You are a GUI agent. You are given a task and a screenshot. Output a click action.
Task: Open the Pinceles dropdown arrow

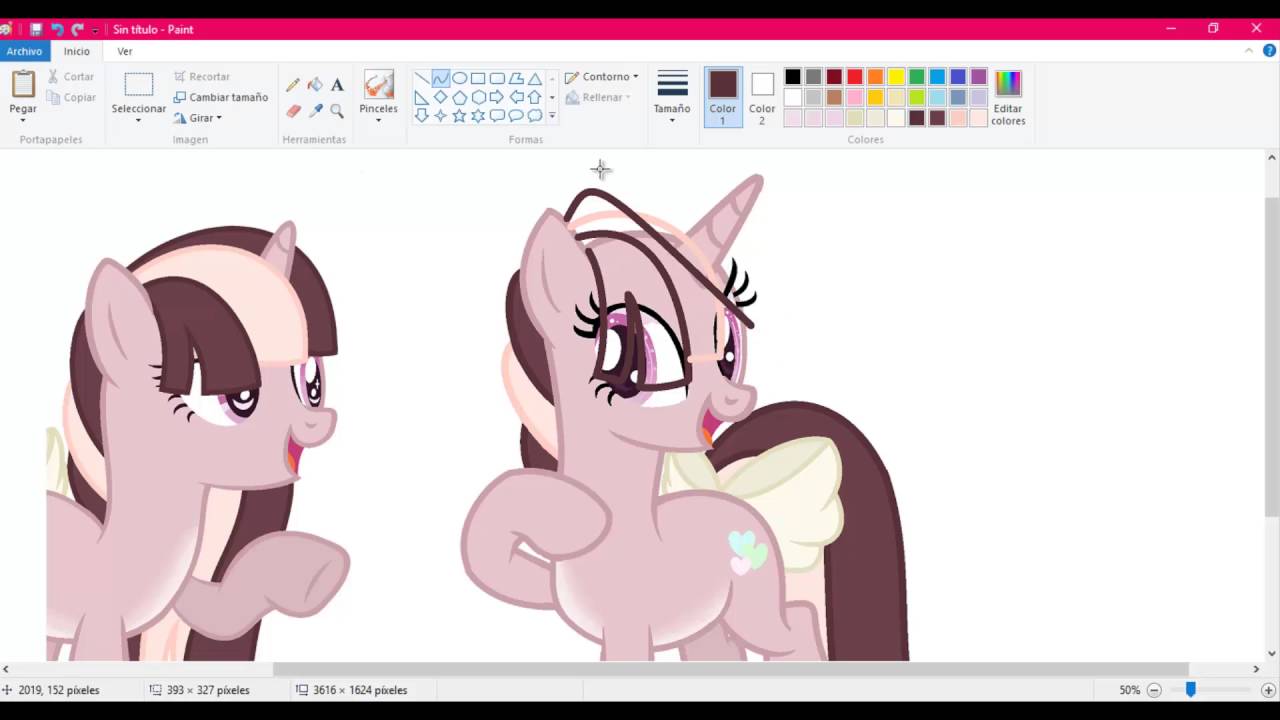point(378,121)
